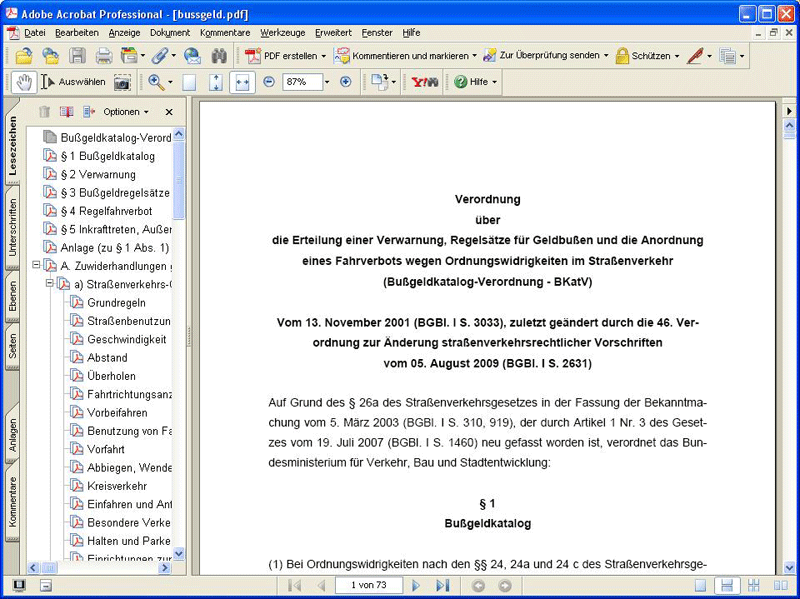Click the Open file folder icon
The width and height of the screenshot is (800, 599).
pos(24,56)
